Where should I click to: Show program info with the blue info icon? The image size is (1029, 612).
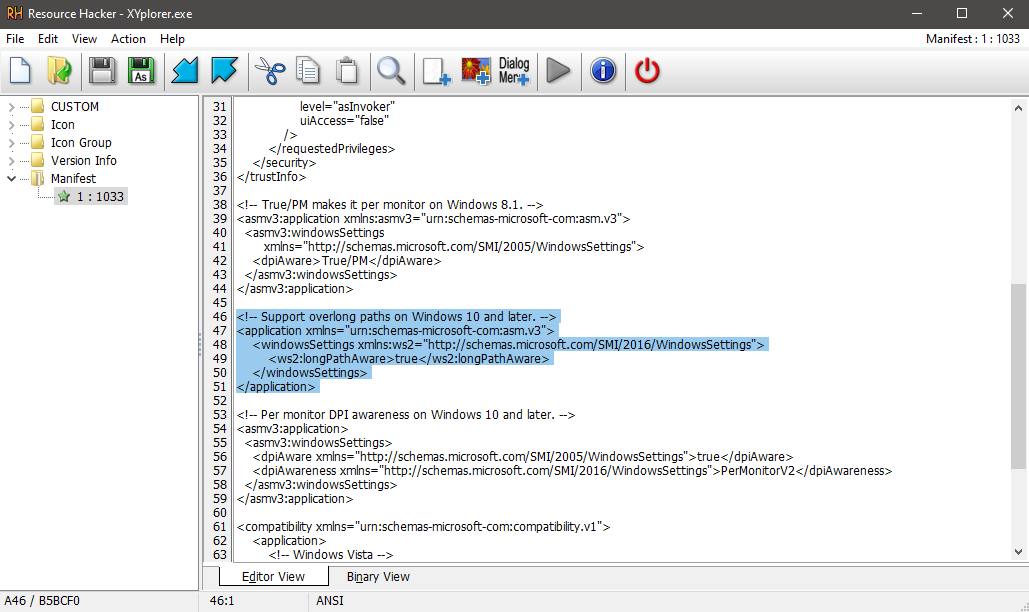tap(602, 70)
